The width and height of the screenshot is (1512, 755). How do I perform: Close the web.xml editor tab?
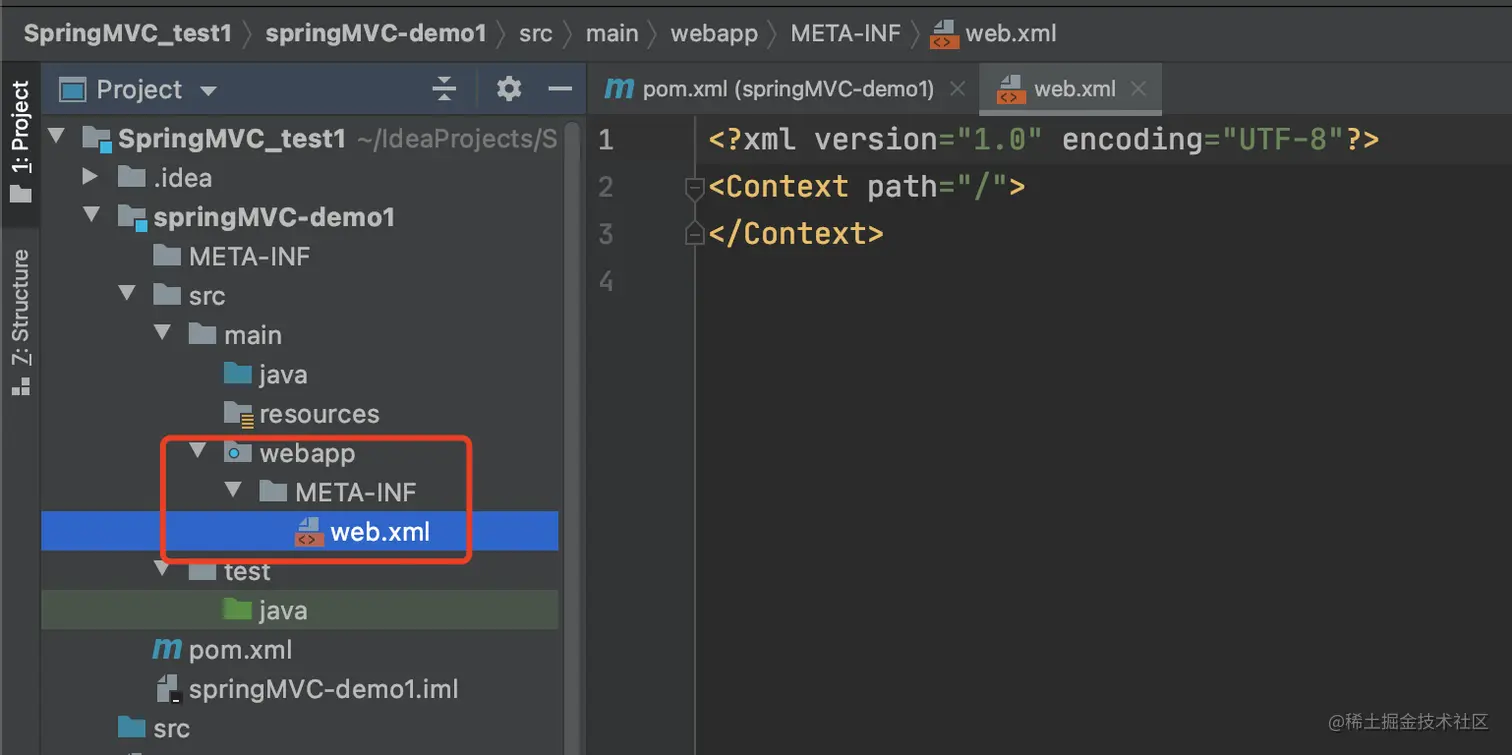[1138, 89]
